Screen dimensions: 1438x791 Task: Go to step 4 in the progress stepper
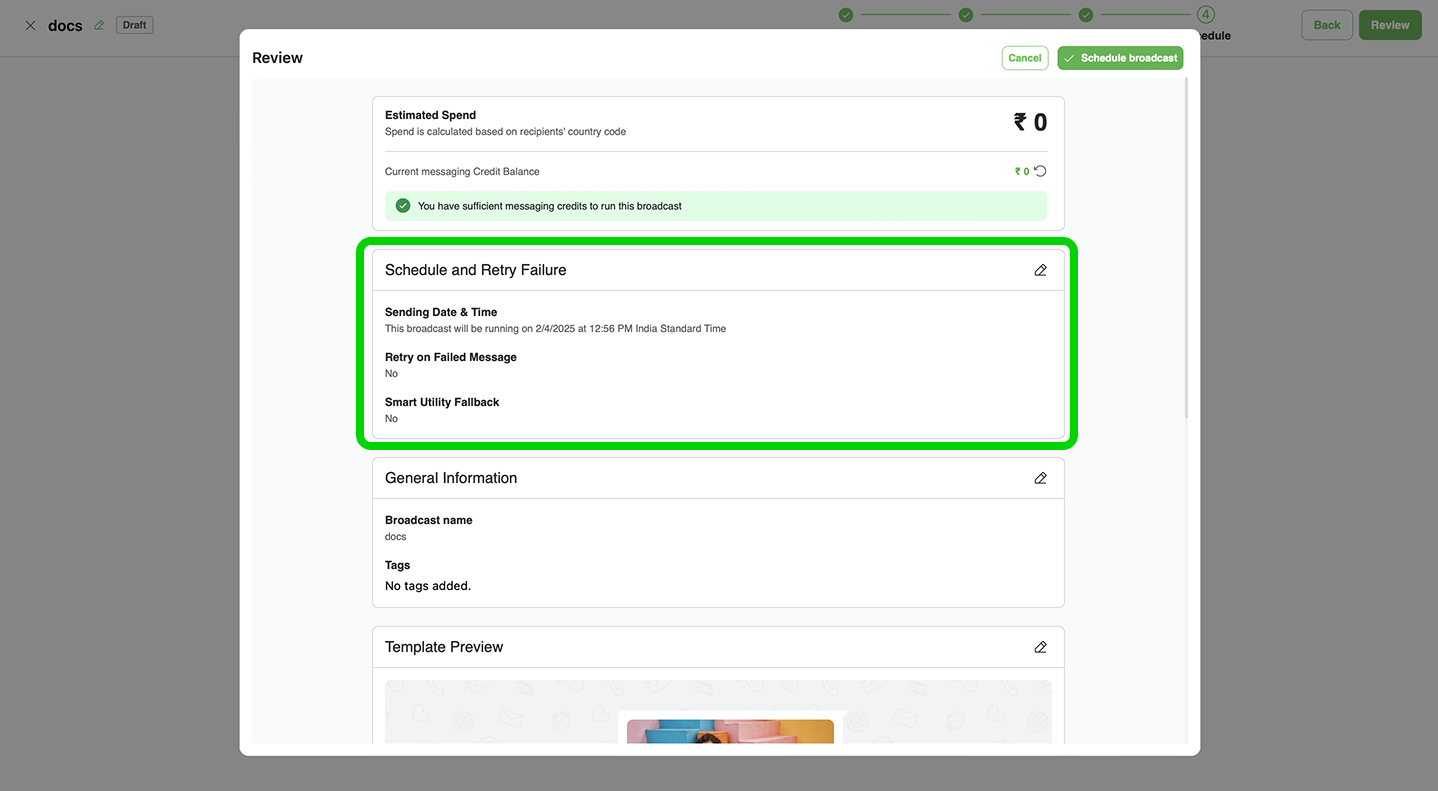[1206, 15]
